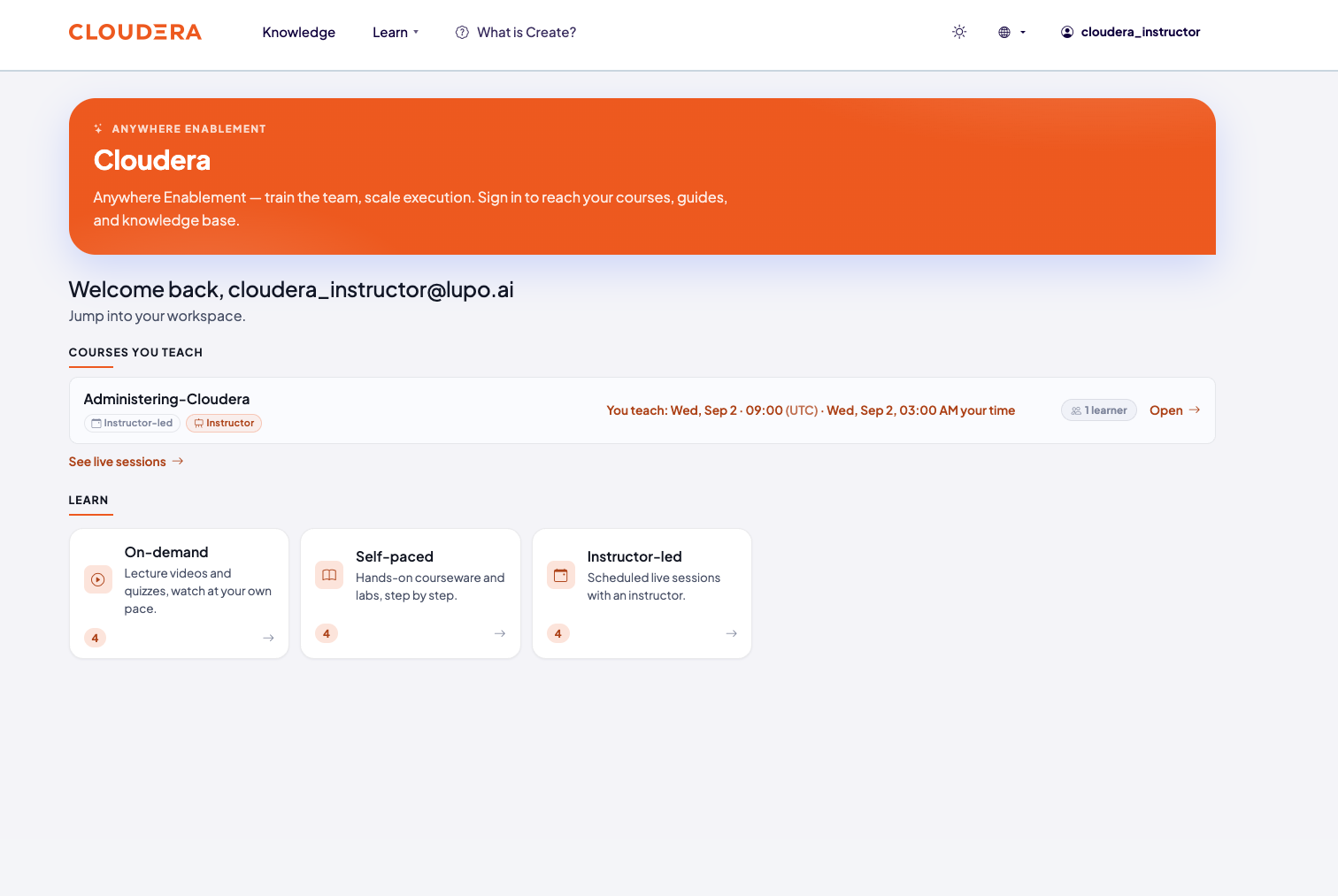
Task: Click the orange Instructor badge
Action: pos(224,423)
